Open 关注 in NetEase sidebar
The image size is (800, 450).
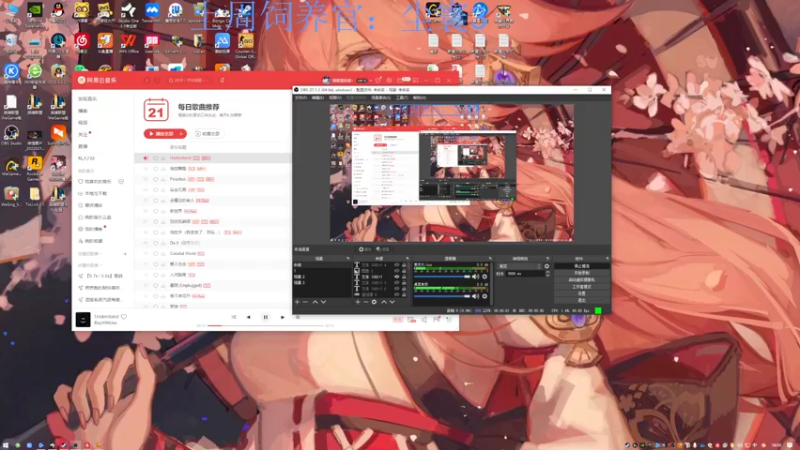[83, 134]
